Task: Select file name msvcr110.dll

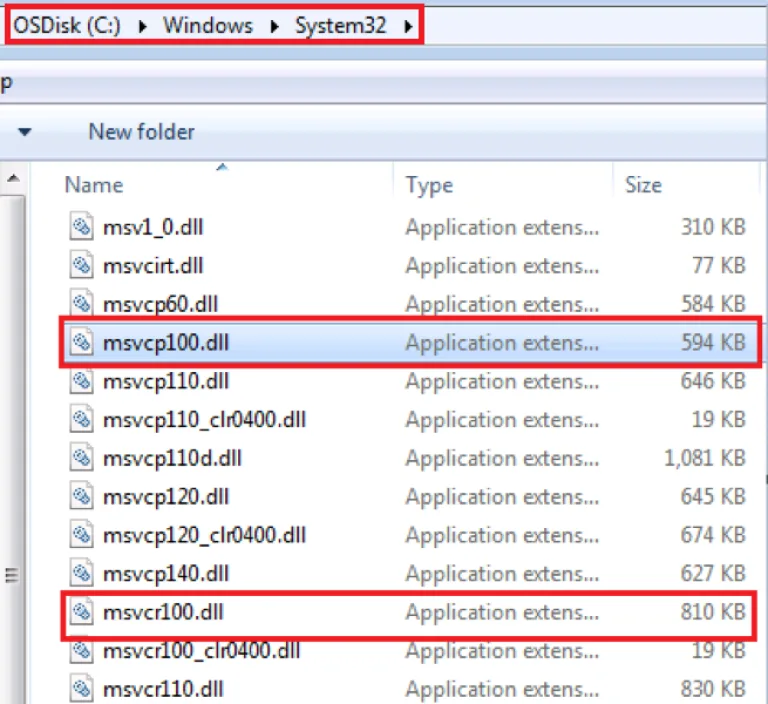Action: (x=163, y=690)
